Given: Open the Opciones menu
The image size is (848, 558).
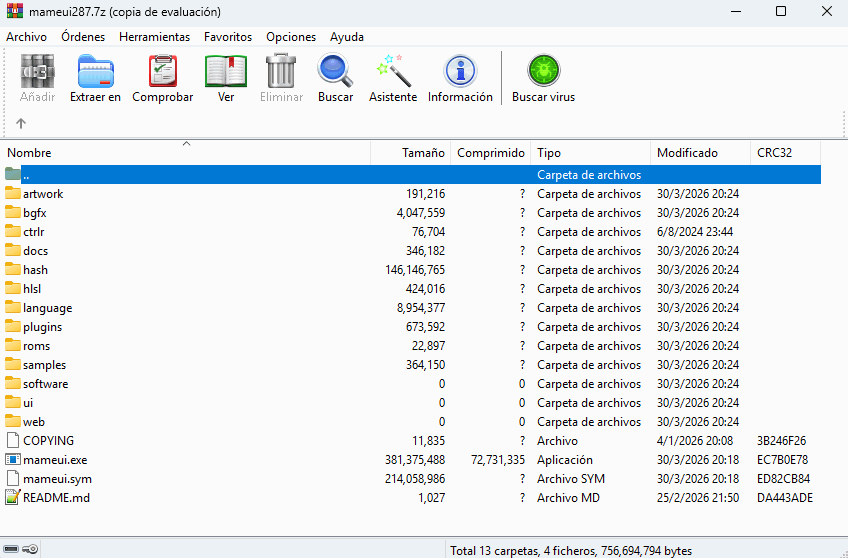Looking at the screenshot, I should click(291, 37).
